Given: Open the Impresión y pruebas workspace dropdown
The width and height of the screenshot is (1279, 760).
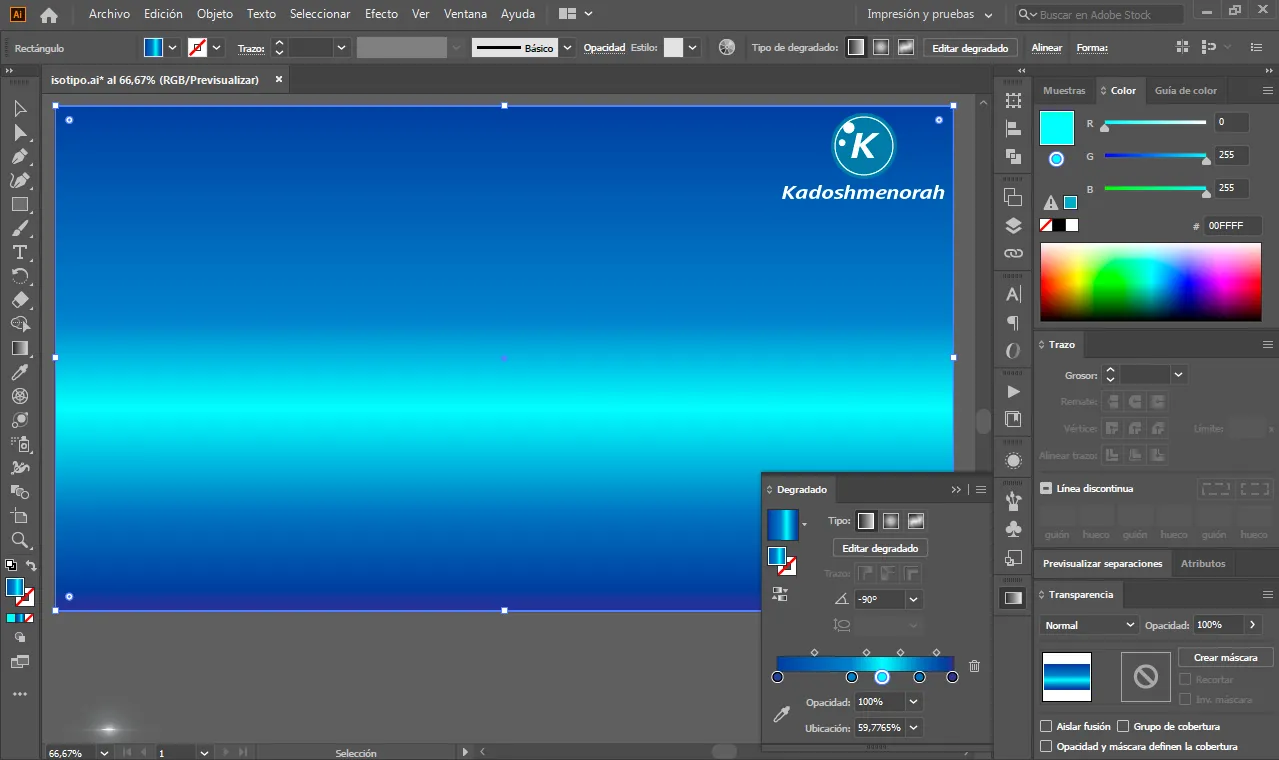Looking at the screenshot, I should [x=930, y=15].
